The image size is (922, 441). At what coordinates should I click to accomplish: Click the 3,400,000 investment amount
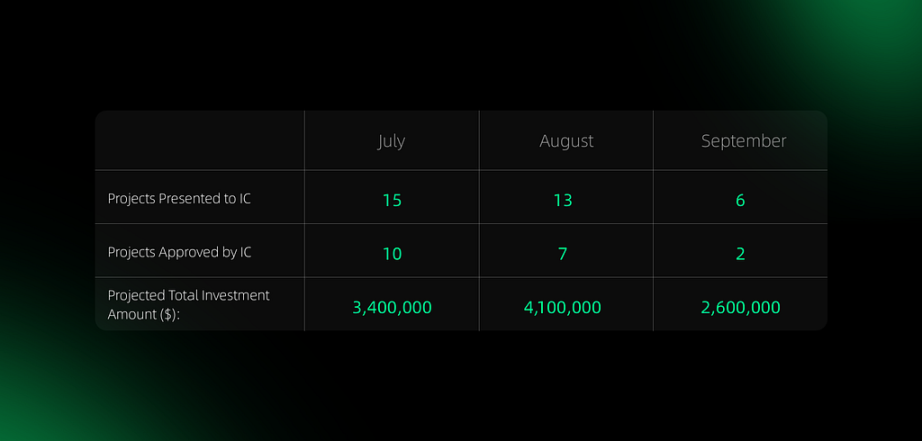click(392, 308)
